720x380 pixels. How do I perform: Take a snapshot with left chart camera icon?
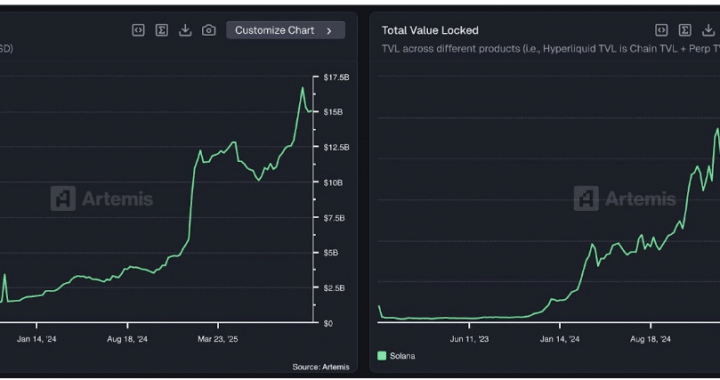click(209, 30)
